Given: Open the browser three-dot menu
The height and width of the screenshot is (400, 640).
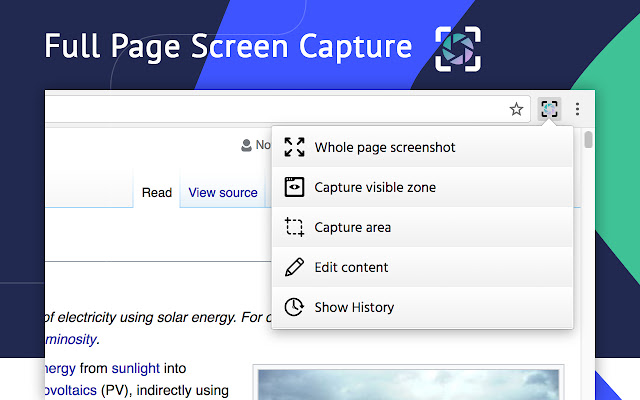Looking at the screenshot, I should pyautogui.click(x=577, y=109).
